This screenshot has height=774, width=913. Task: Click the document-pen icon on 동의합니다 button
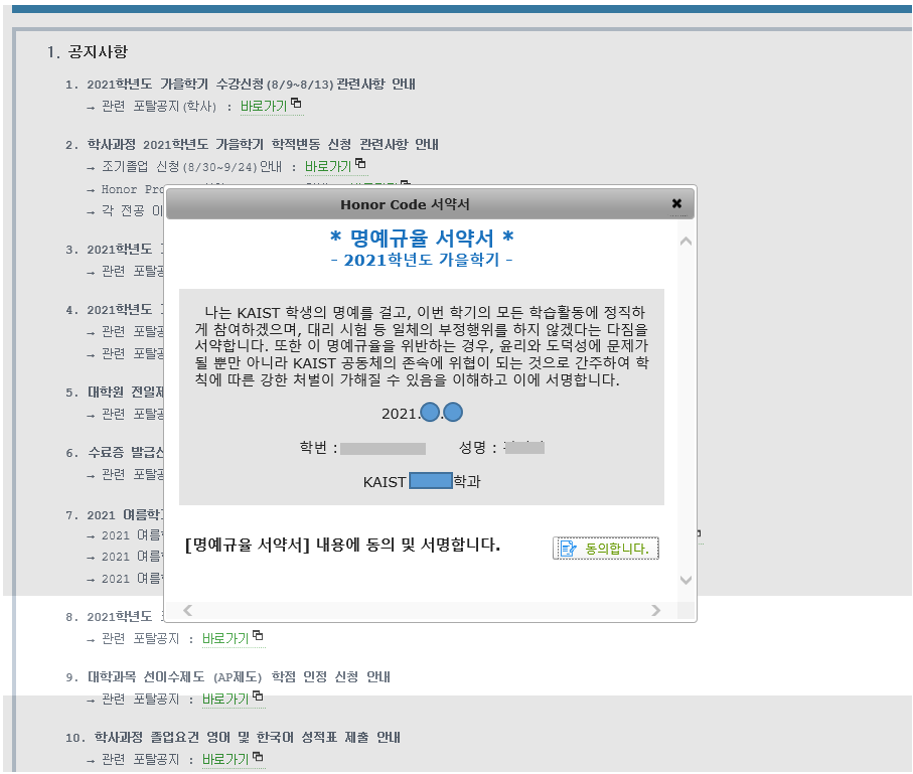568,549
